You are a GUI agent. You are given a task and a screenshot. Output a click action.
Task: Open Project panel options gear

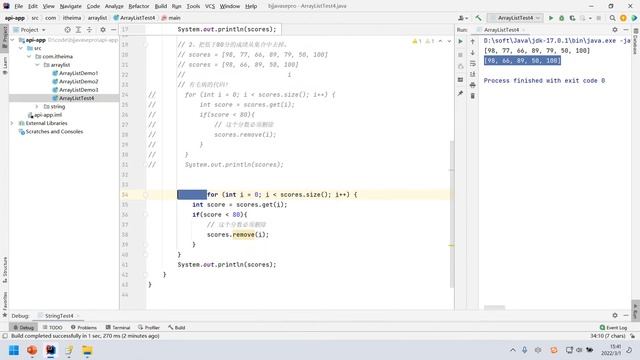103,30
